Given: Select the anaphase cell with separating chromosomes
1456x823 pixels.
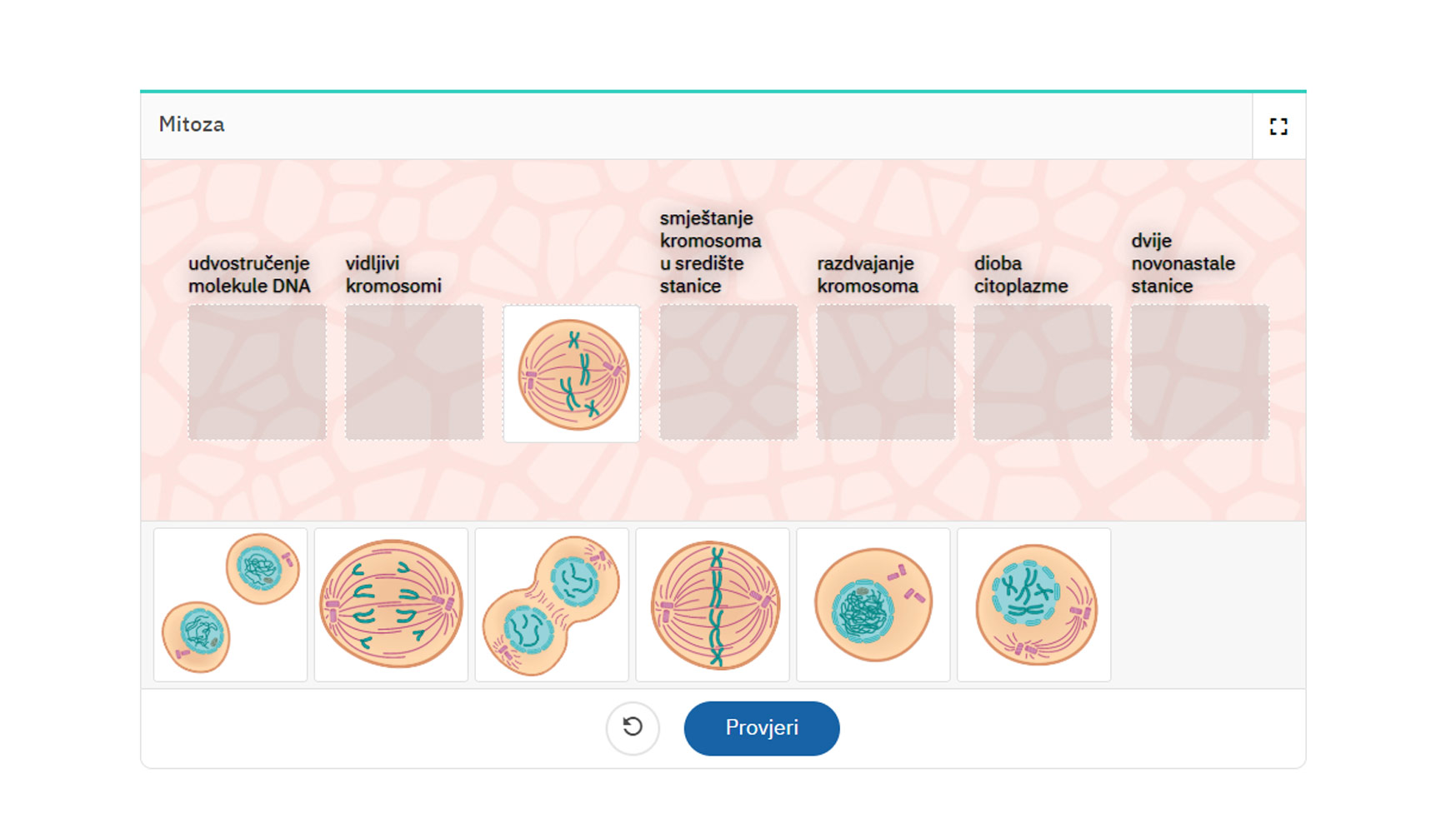Looking at the screenshot, I should coord(392,605).
